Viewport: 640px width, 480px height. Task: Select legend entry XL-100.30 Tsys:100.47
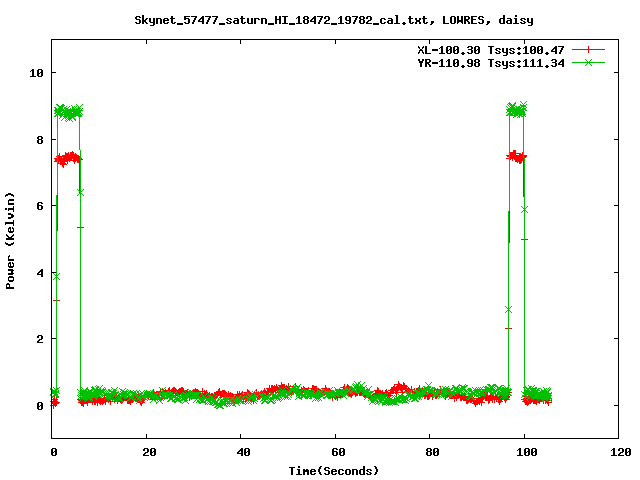(x=491, y=50)
